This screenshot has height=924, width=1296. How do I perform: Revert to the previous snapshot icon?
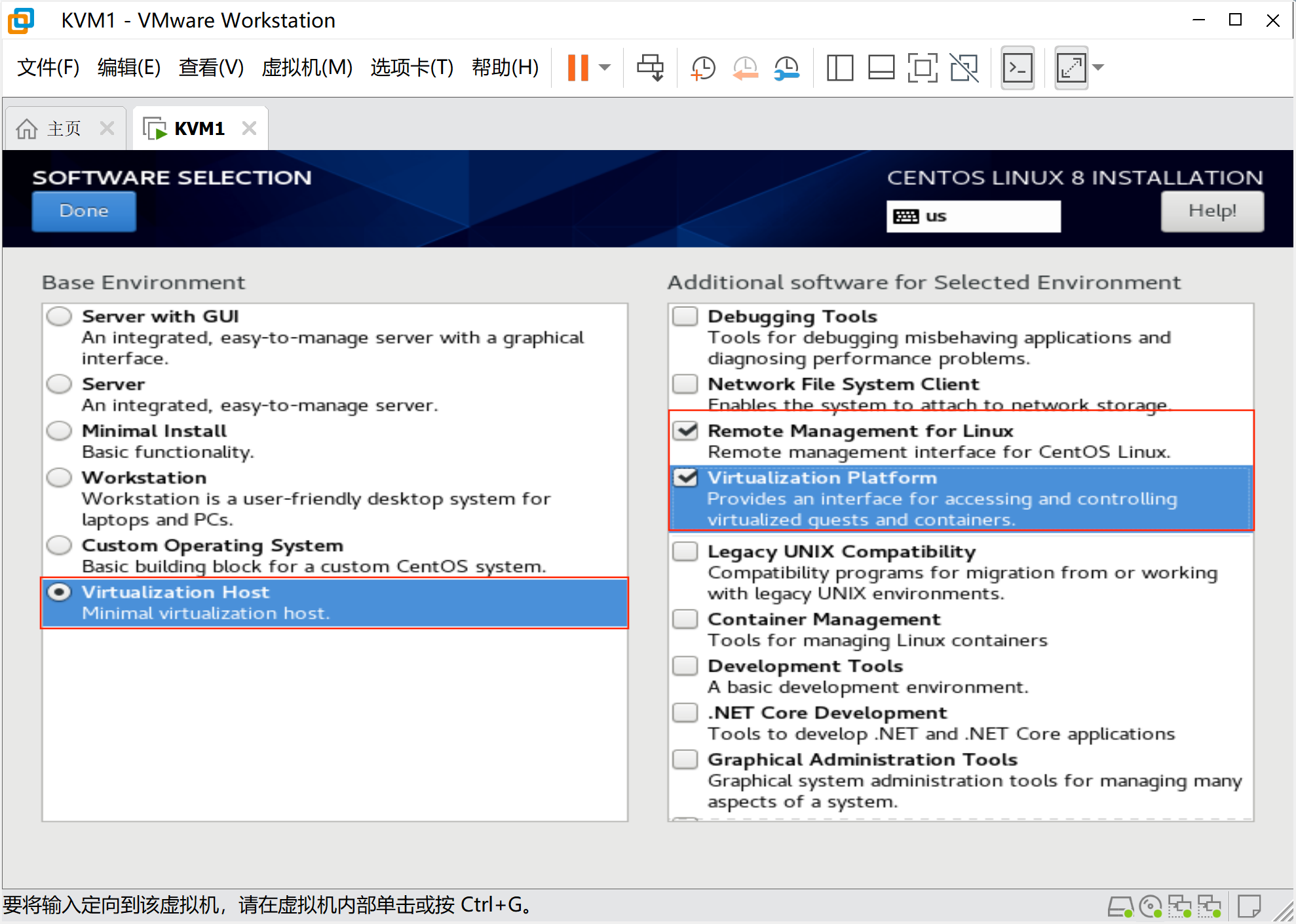(x=745, y=68)
